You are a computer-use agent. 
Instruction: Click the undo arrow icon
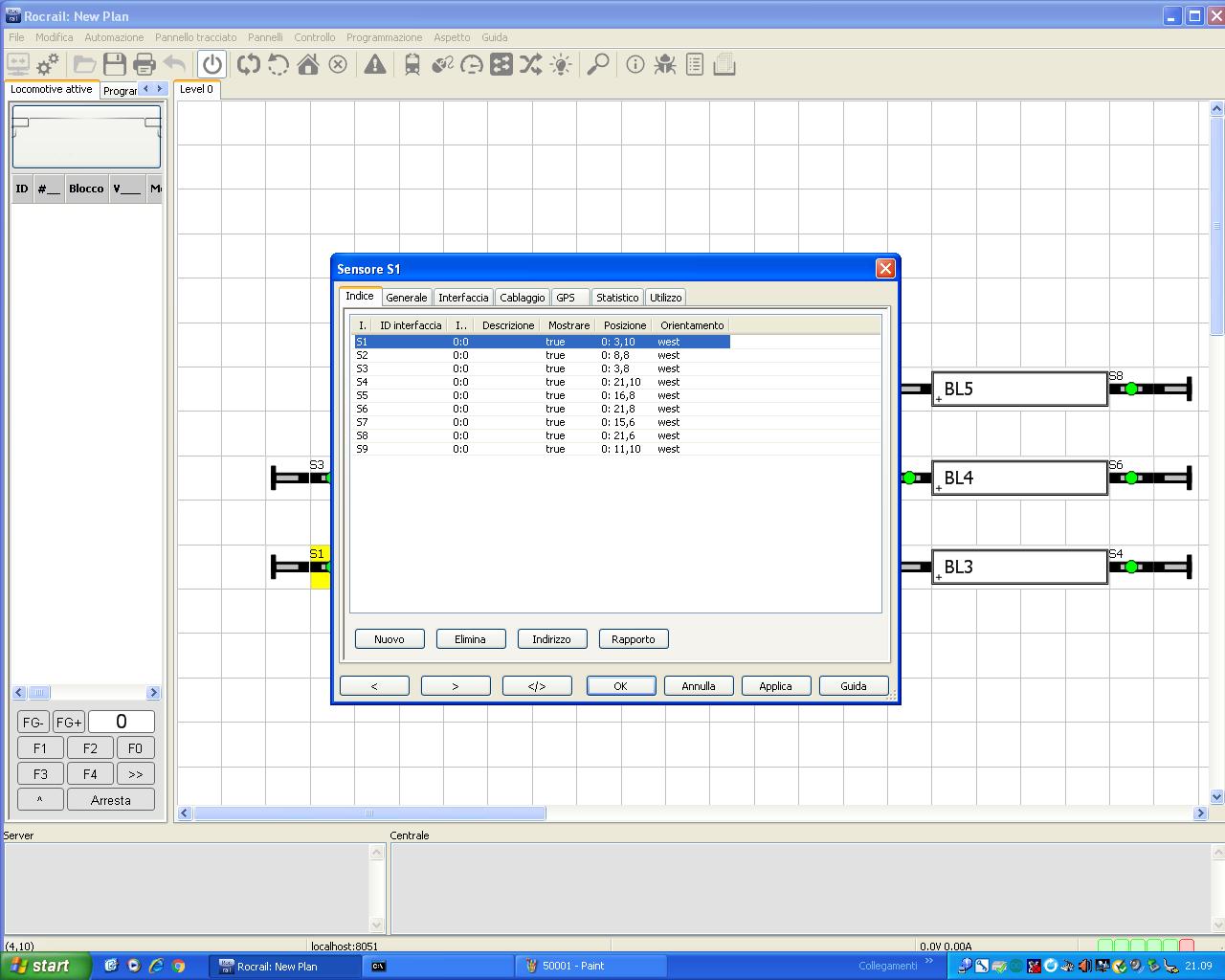(x=174, y=64)
